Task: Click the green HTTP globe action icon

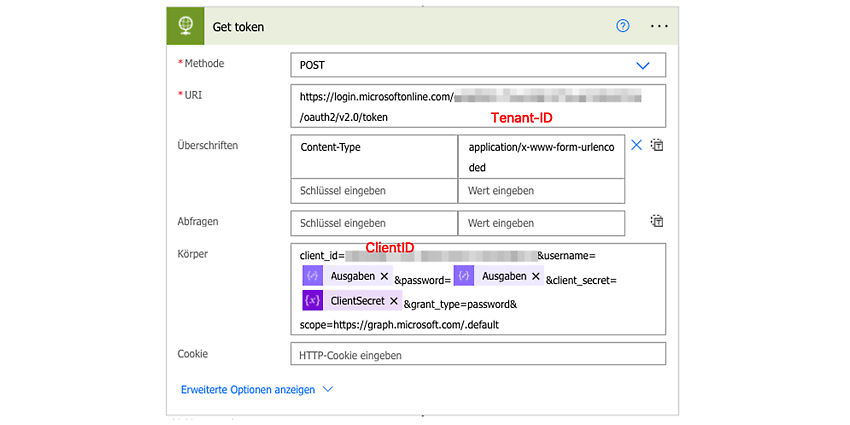Action: tap(185, 25)
